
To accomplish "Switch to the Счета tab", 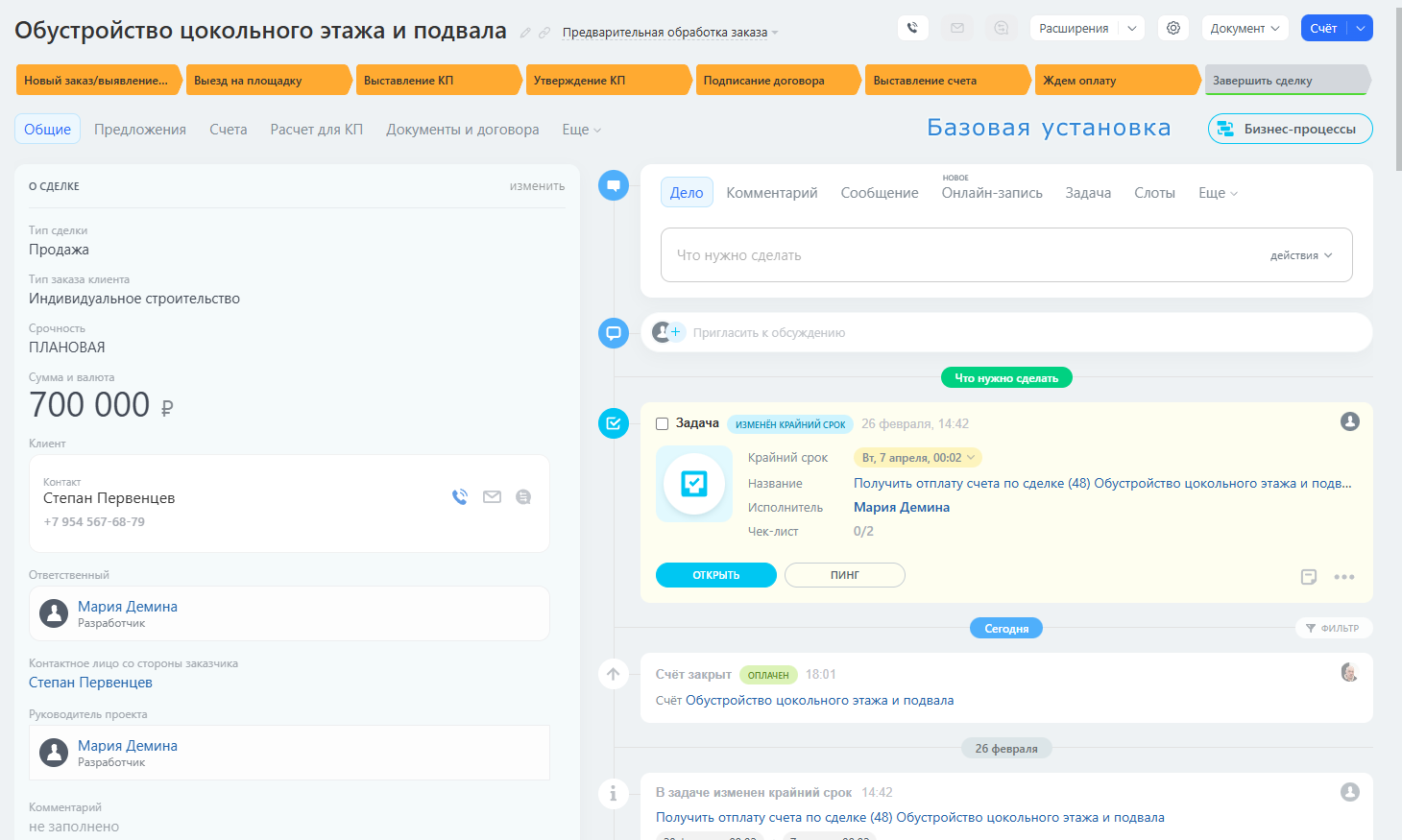I will coord(229,130).
